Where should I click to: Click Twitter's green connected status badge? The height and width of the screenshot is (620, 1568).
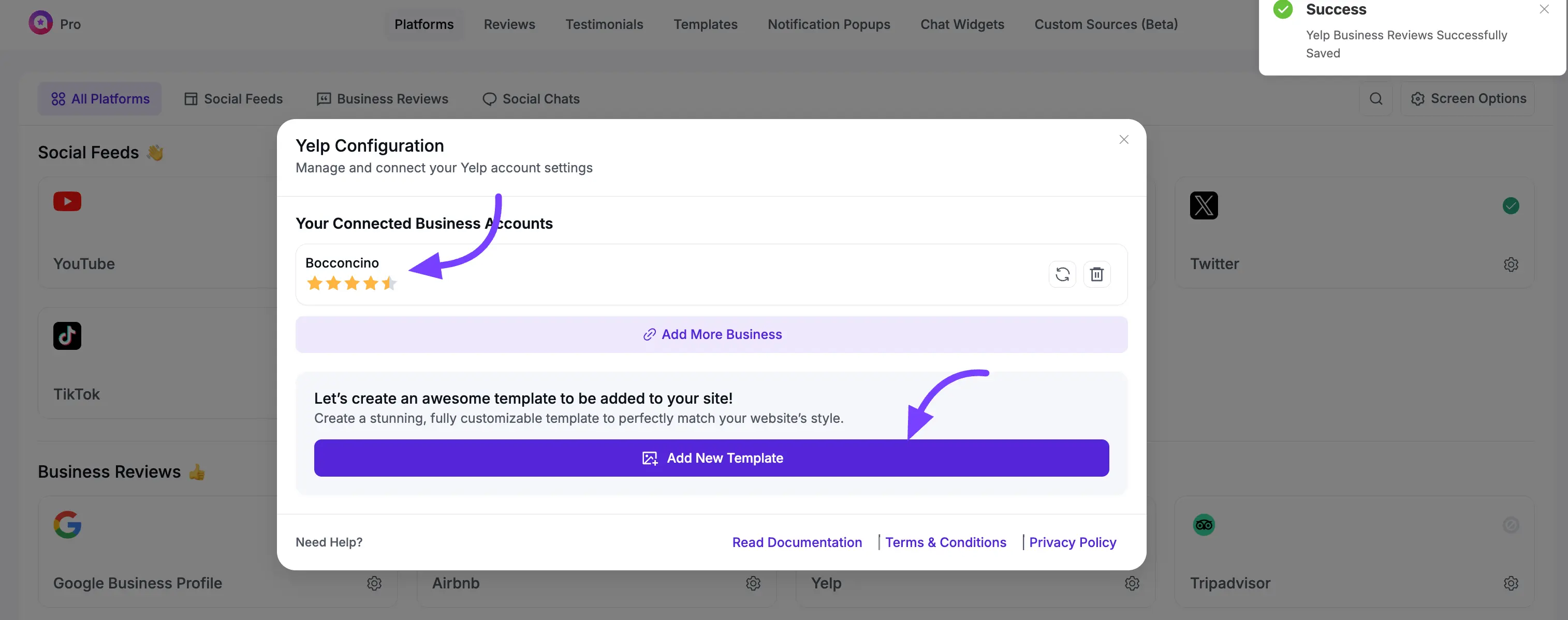pyautogui.click(x=1512, y=205)
